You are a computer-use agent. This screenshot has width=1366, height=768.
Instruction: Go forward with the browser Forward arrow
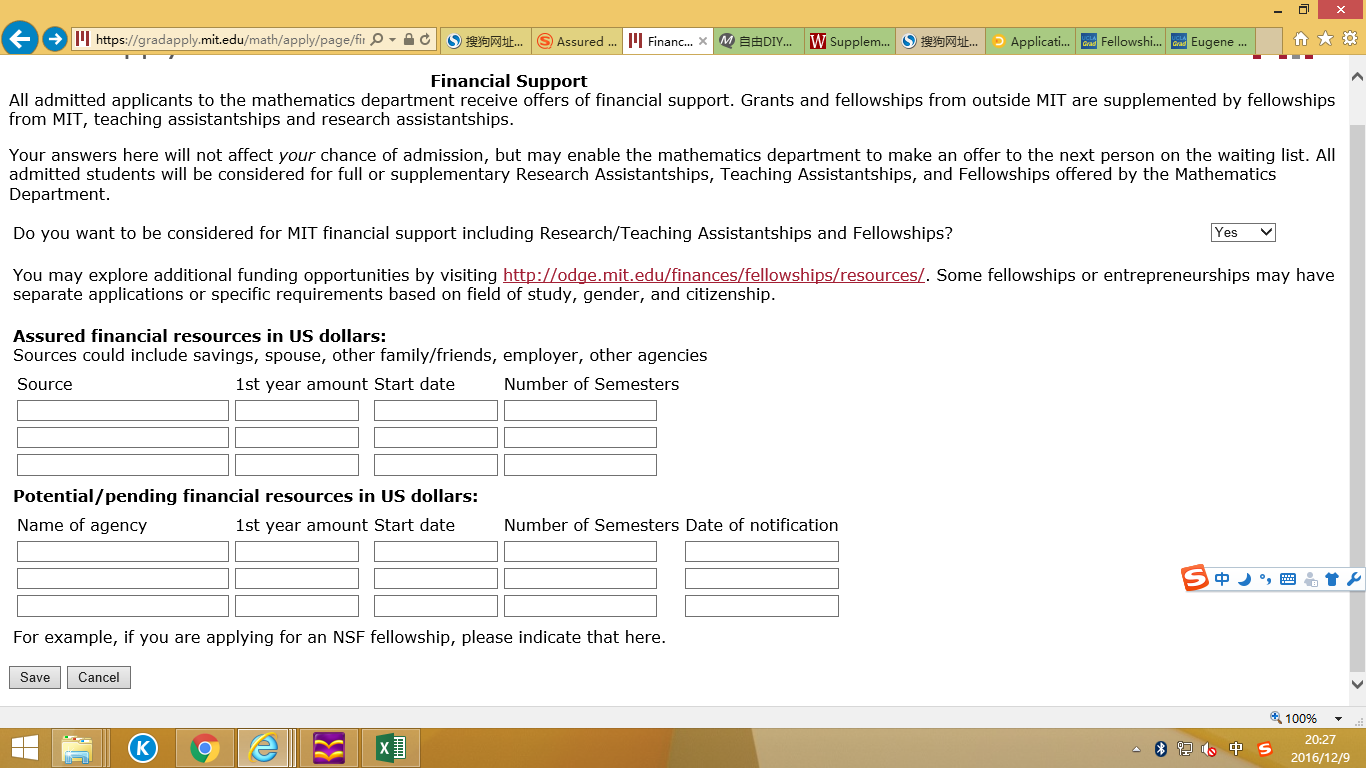(55, 39)
